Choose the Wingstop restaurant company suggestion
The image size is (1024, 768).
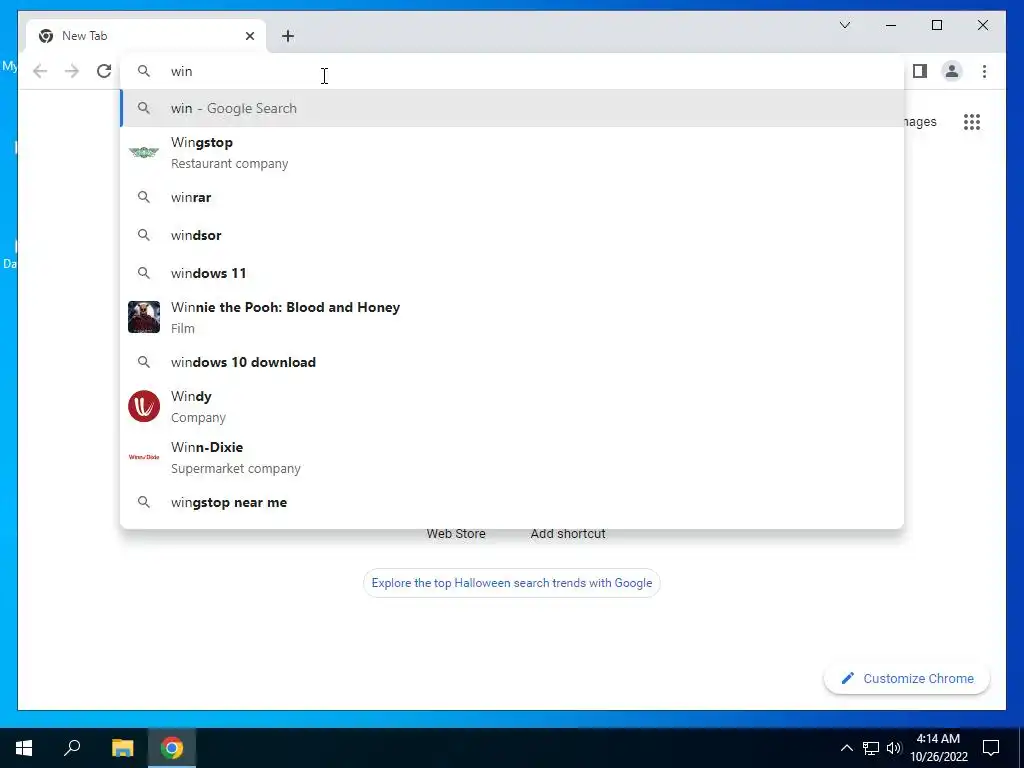click(x=512, y=153)
